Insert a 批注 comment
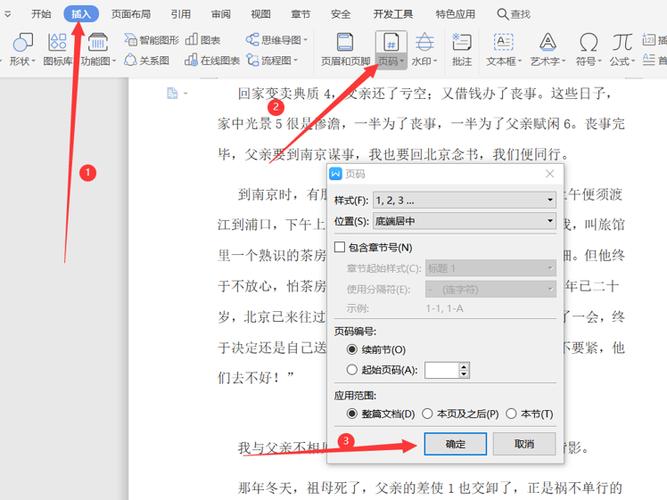The image size is (667, 500). click(x=462, y=49)
